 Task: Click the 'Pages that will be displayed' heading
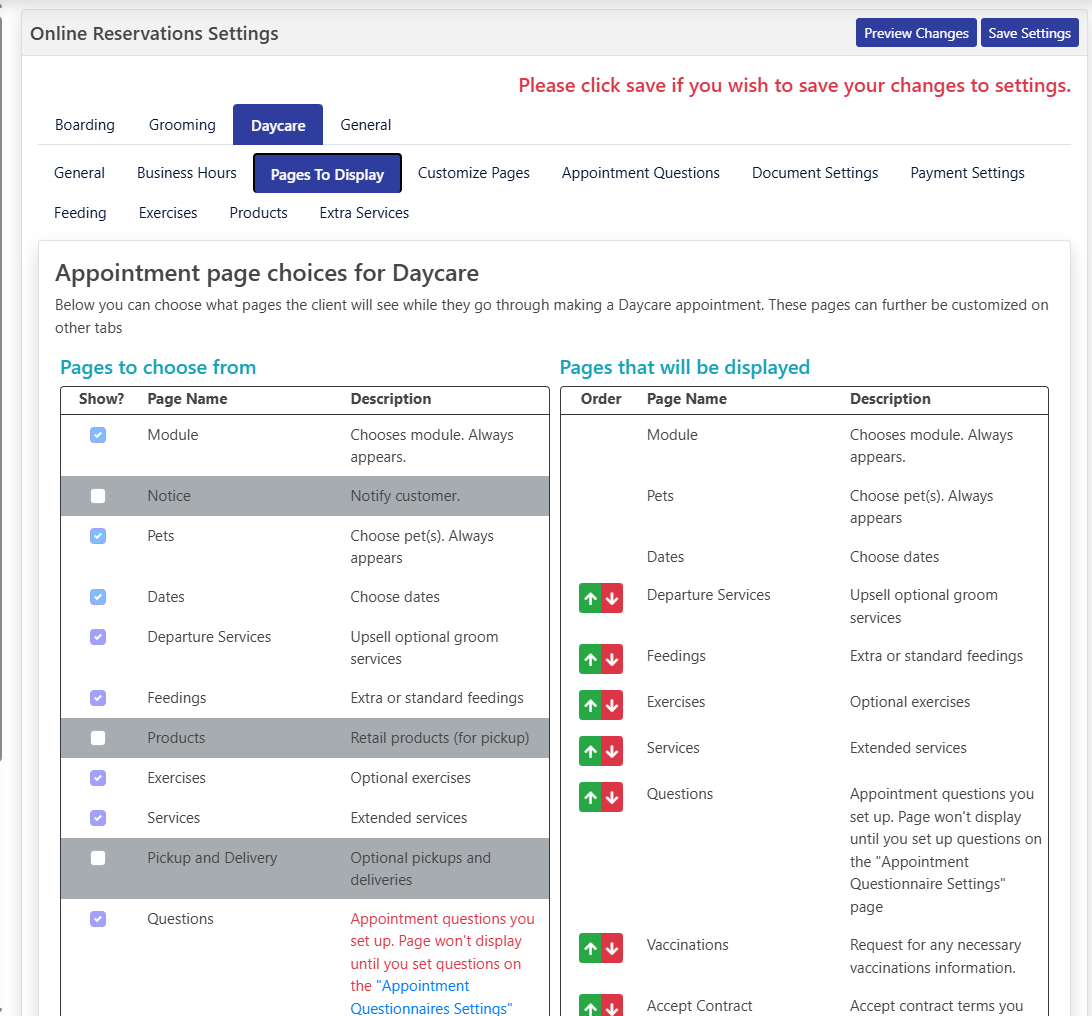click(685, 368)
